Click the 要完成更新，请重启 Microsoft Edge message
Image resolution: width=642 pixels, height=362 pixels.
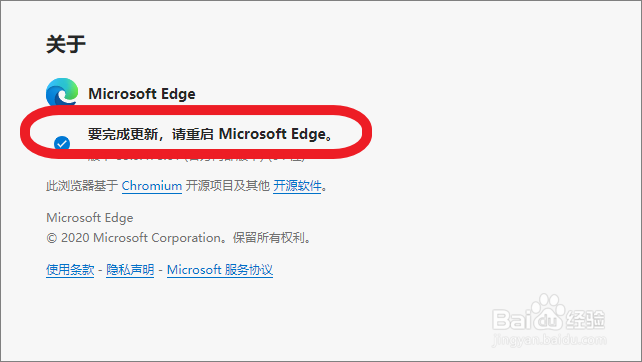(210, 134)
